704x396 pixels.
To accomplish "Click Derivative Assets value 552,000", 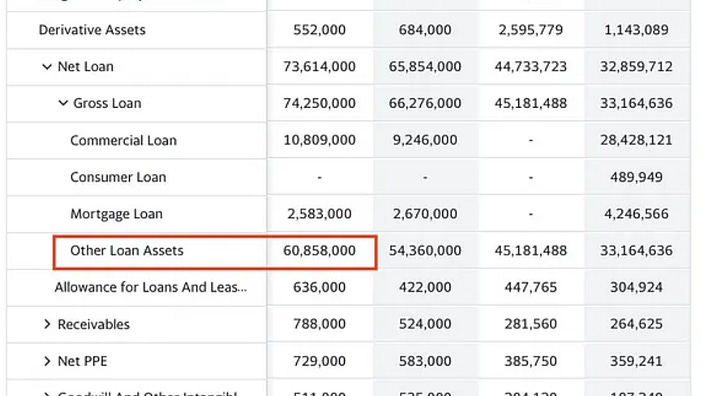I will (x=319, y=30).
